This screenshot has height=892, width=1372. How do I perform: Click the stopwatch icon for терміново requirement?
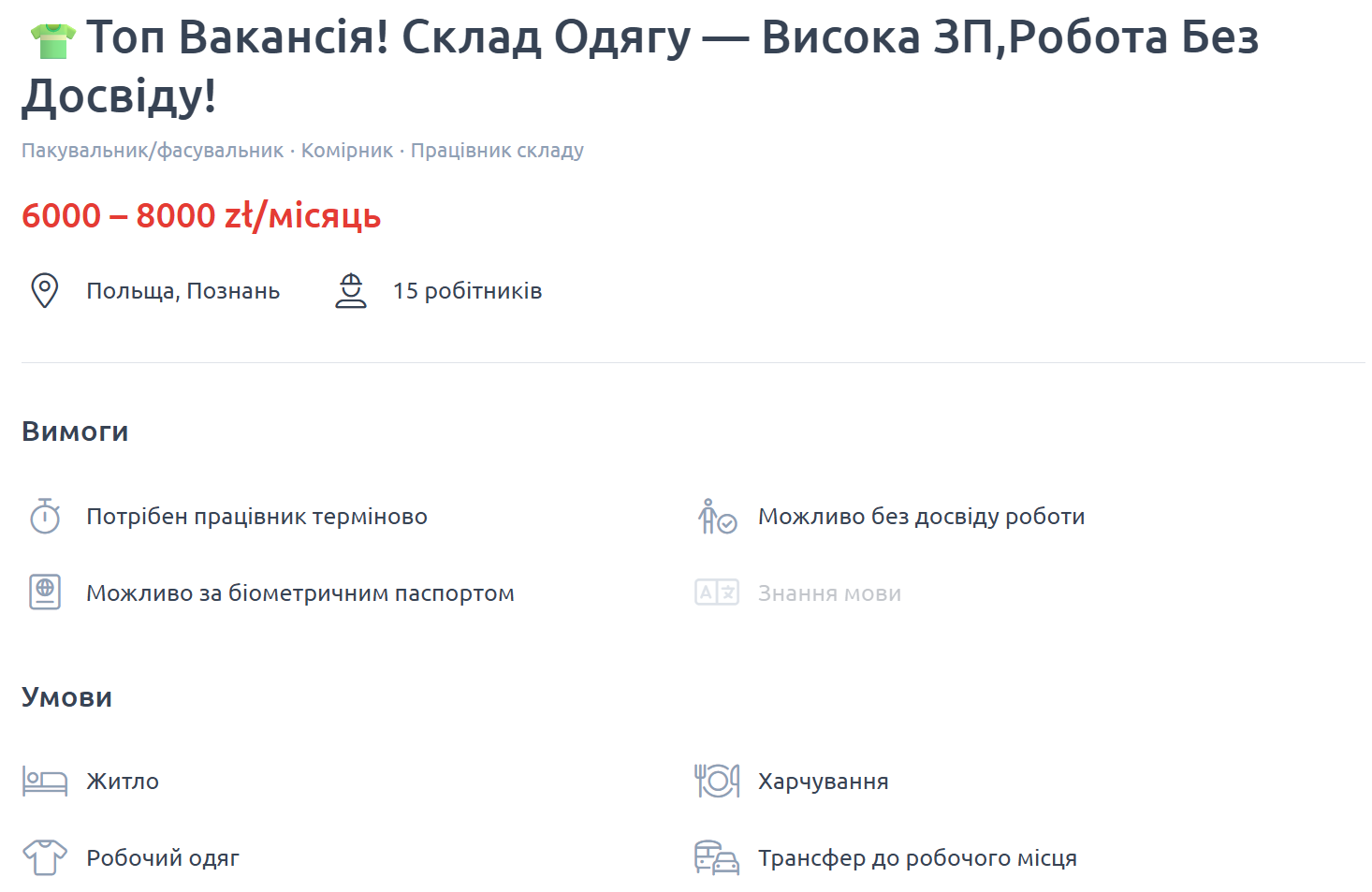coord(44,516)
